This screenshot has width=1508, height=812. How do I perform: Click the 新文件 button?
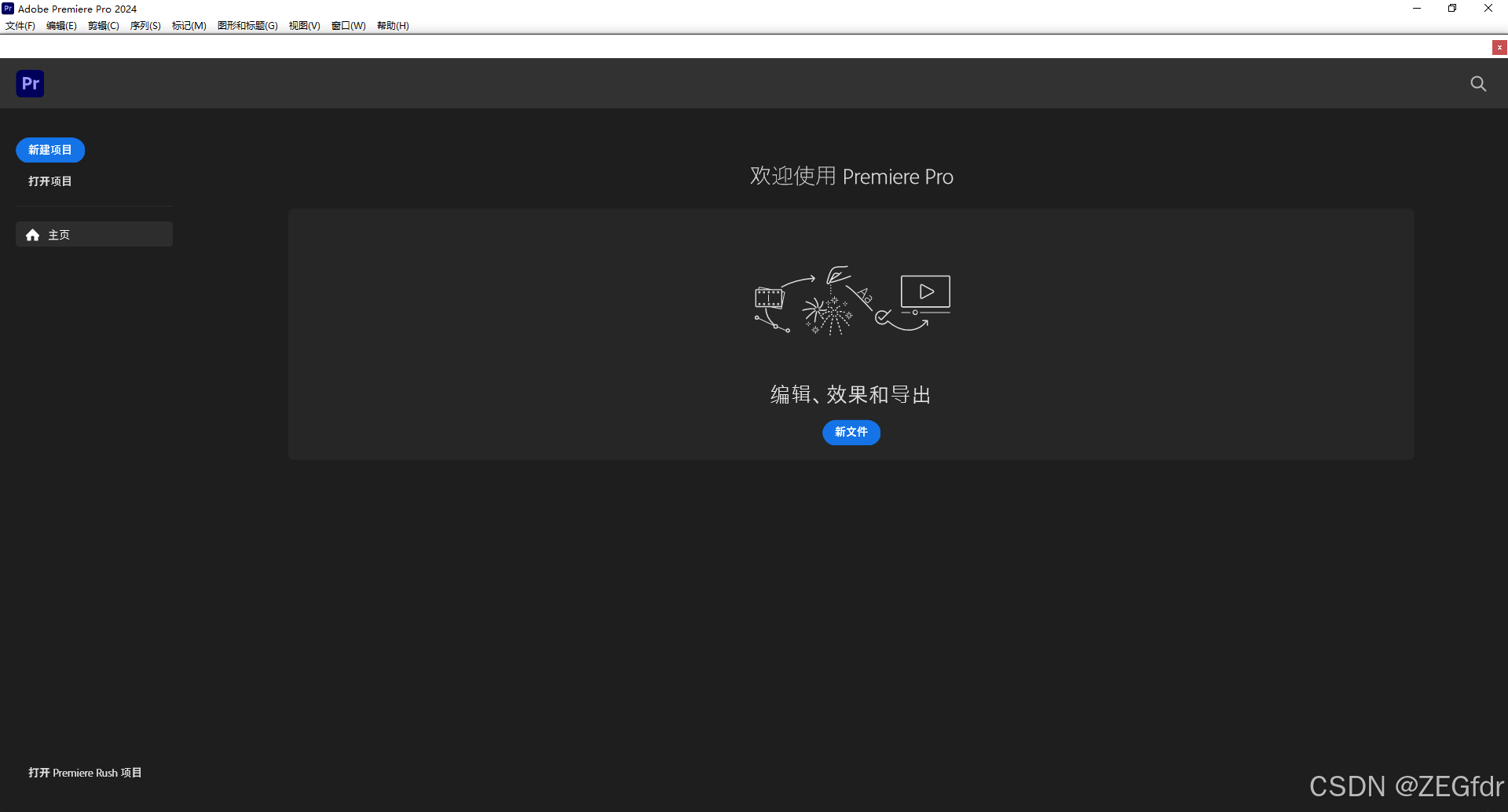coord(851,432)
